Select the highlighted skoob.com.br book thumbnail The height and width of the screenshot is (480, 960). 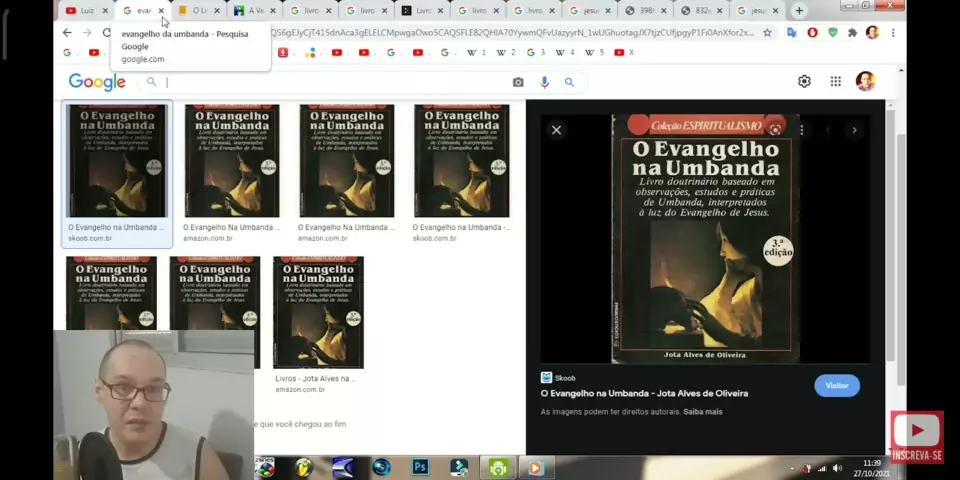(x=116, y=174)
